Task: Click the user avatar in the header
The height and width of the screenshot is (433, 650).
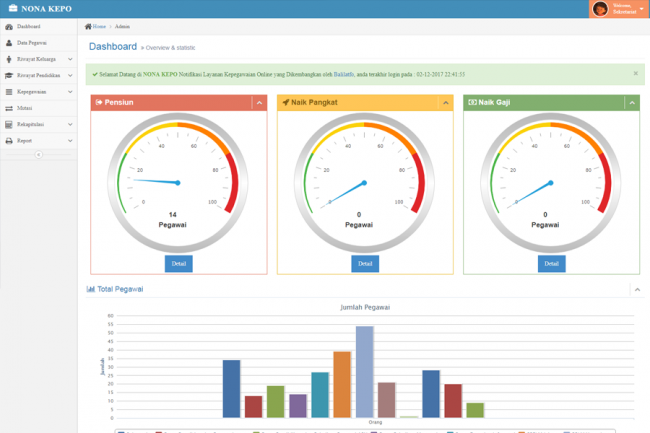Action: (600, 9)
